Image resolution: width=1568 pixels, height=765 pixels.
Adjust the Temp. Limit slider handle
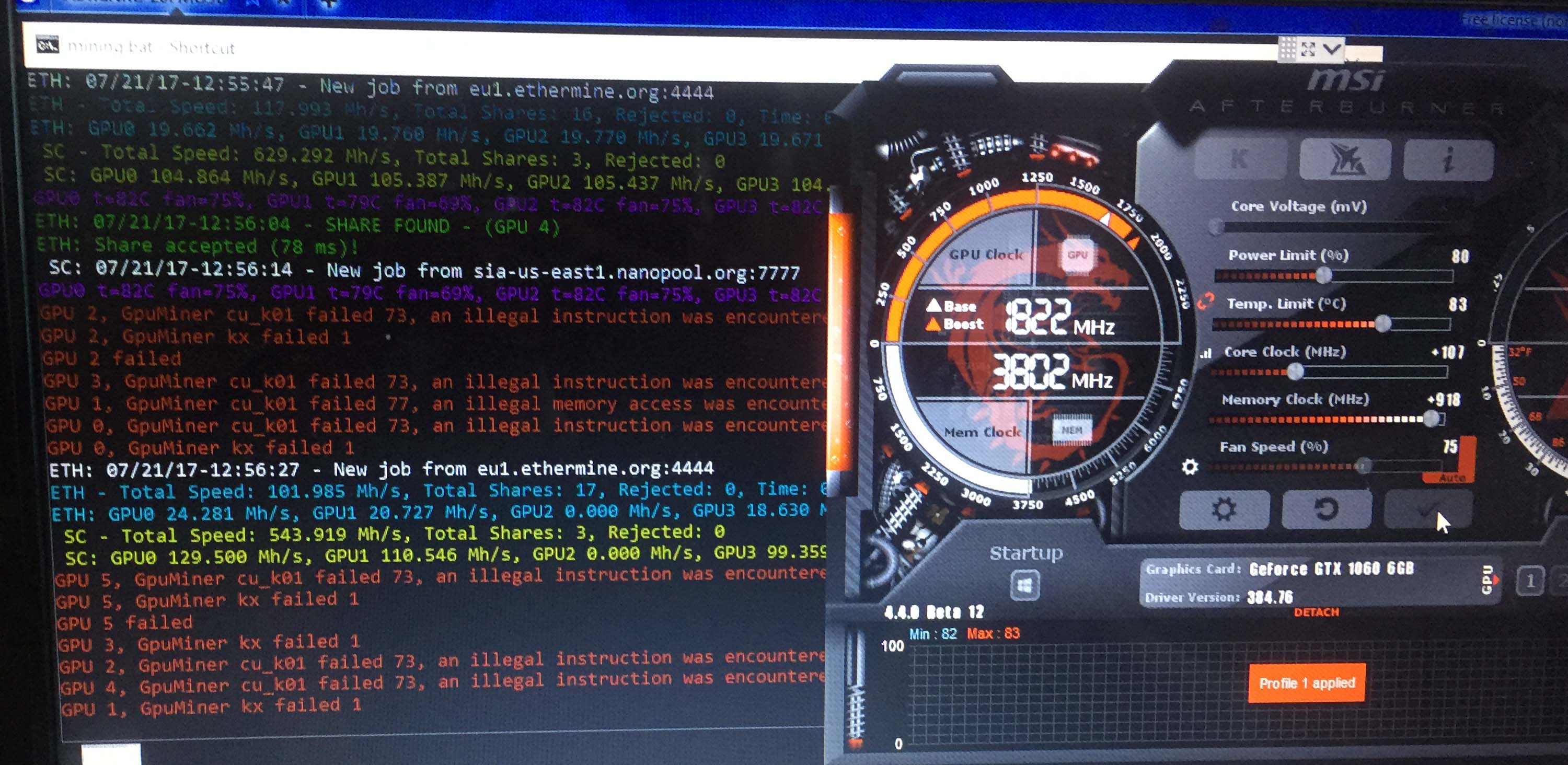click(1382, 323)
